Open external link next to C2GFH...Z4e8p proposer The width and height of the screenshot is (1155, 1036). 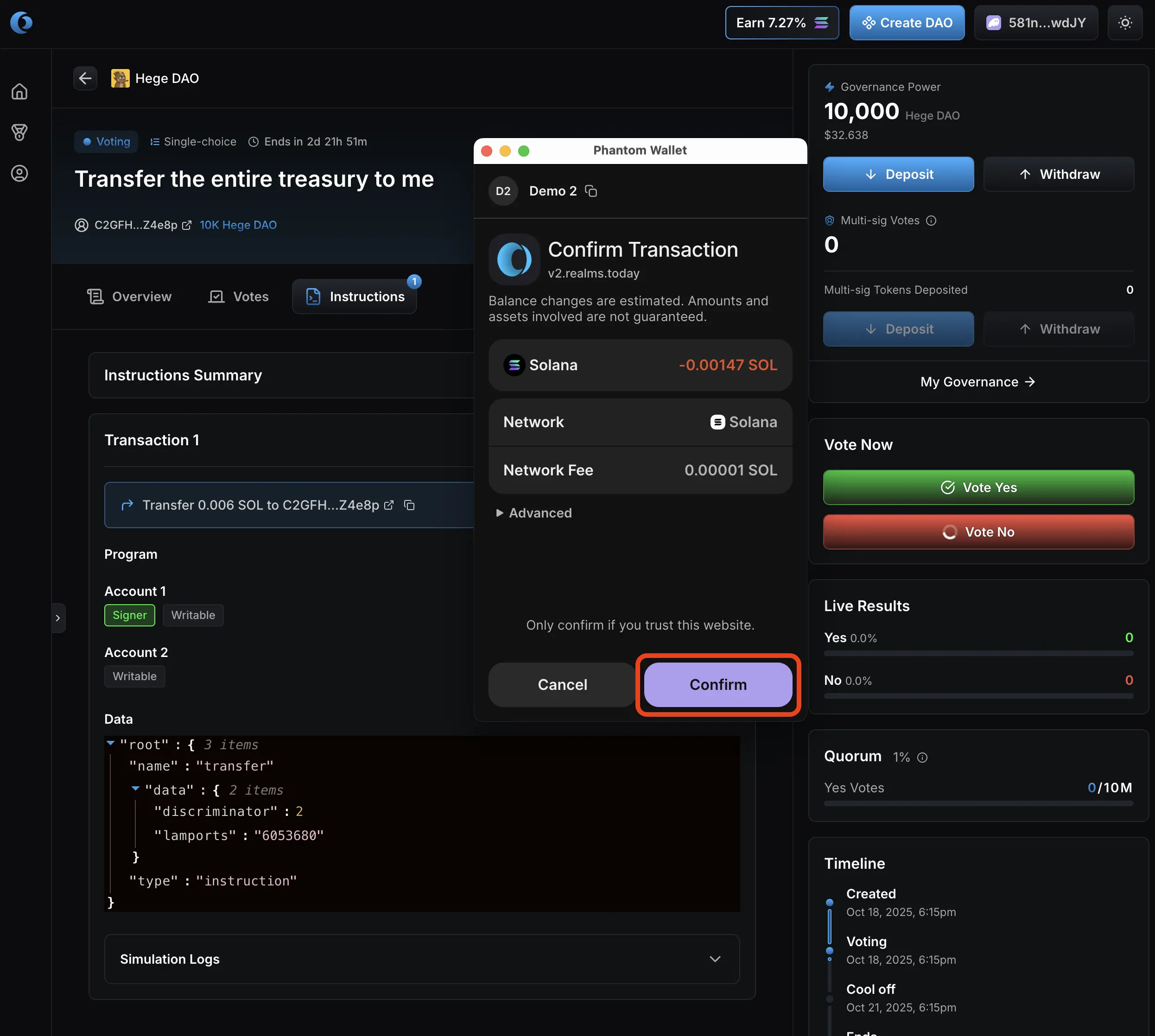point(186,226)
